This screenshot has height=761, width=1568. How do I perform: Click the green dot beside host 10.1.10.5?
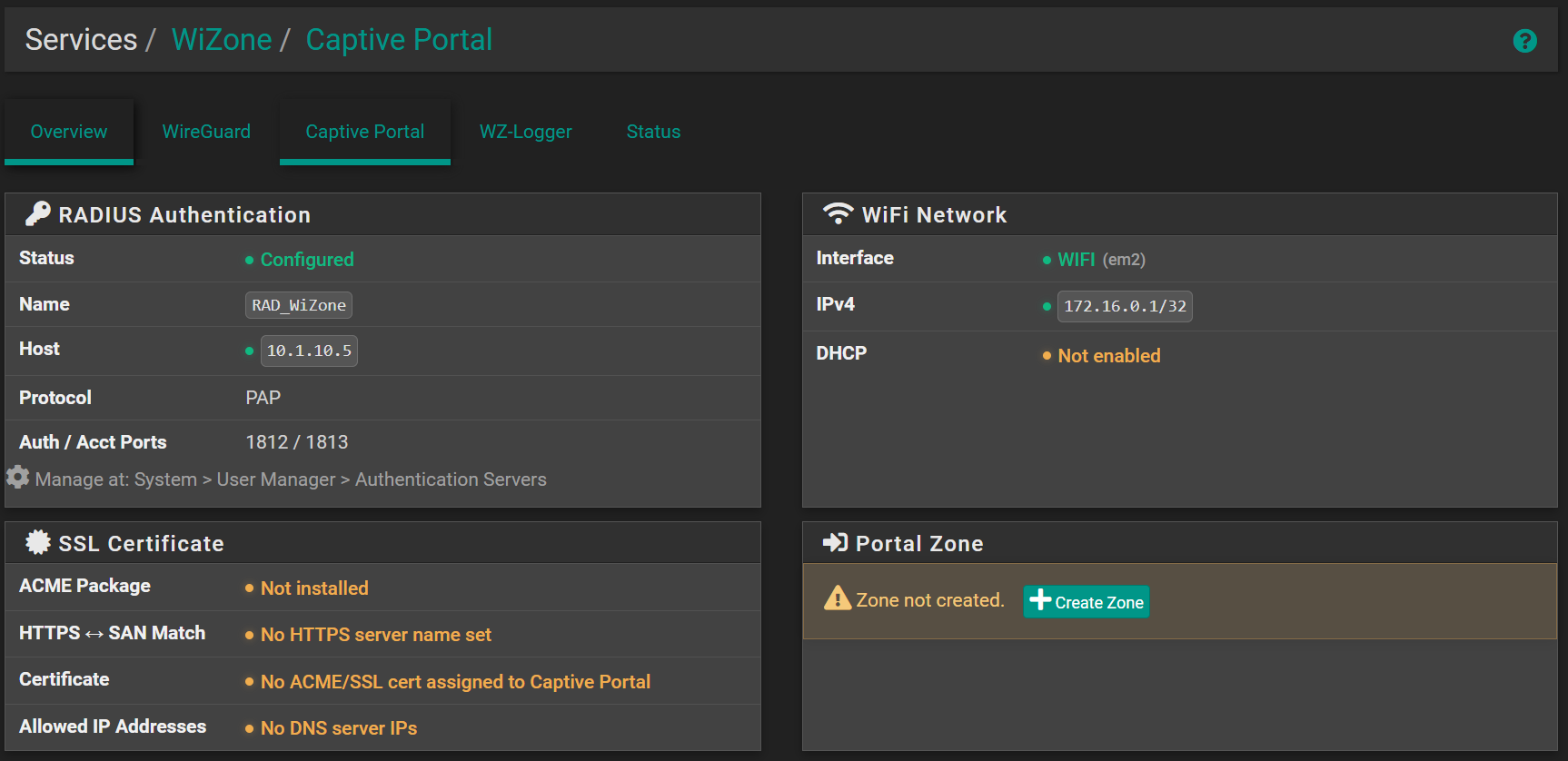click(249, 351)
